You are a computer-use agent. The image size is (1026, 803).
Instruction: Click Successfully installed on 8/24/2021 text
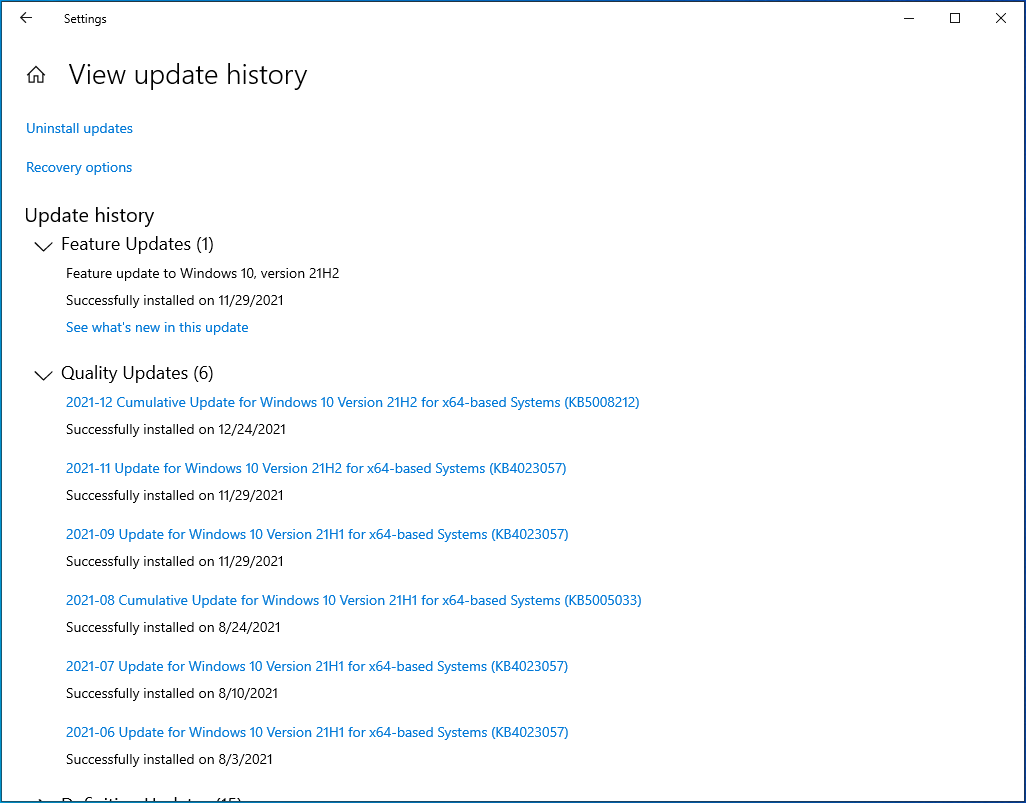[173, 628]
